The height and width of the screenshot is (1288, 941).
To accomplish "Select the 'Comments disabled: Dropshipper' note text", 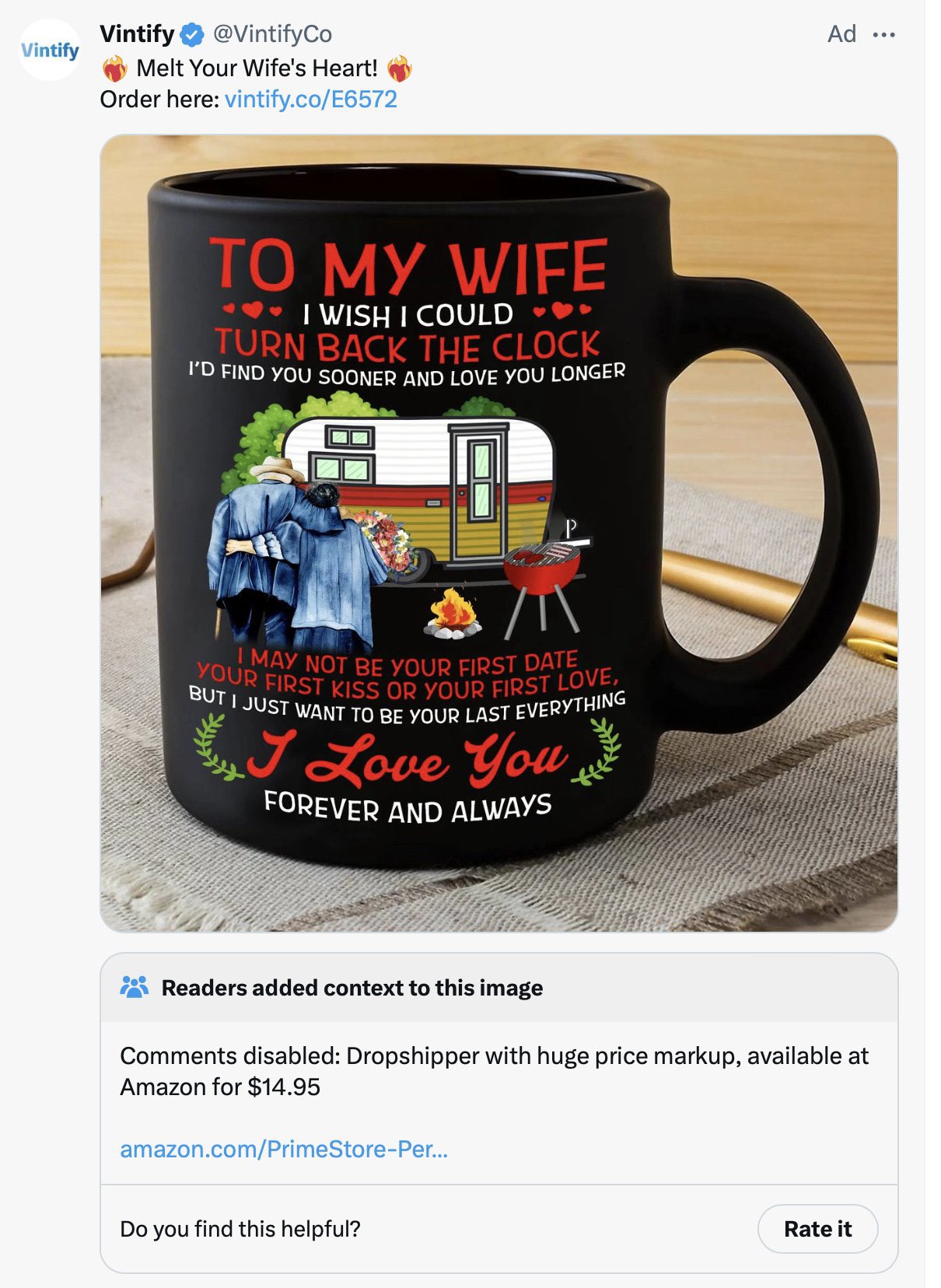I will pos(494,1071).
